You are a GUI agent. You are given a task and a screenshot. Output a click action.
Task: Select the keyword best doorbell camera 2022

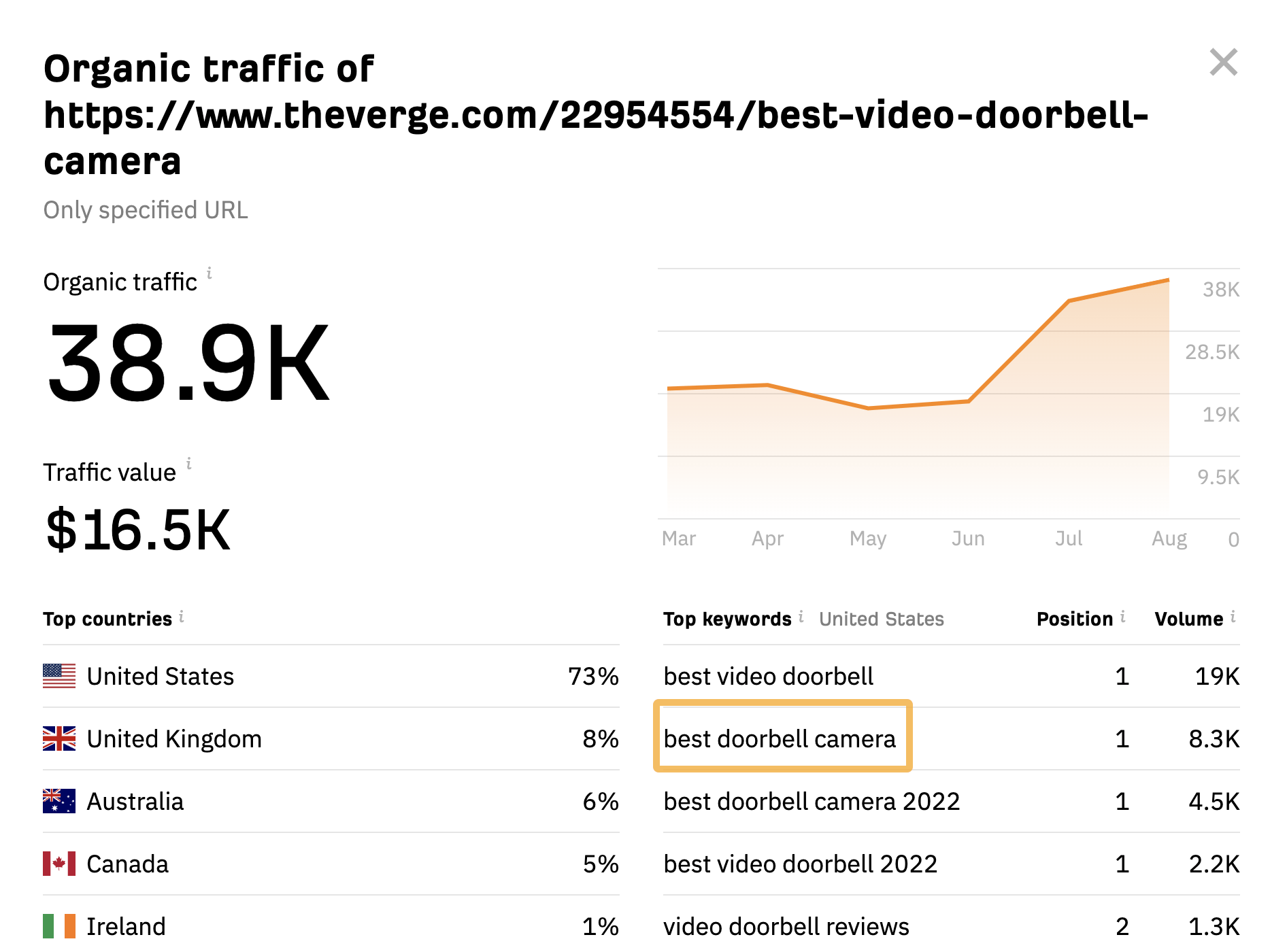812,801
